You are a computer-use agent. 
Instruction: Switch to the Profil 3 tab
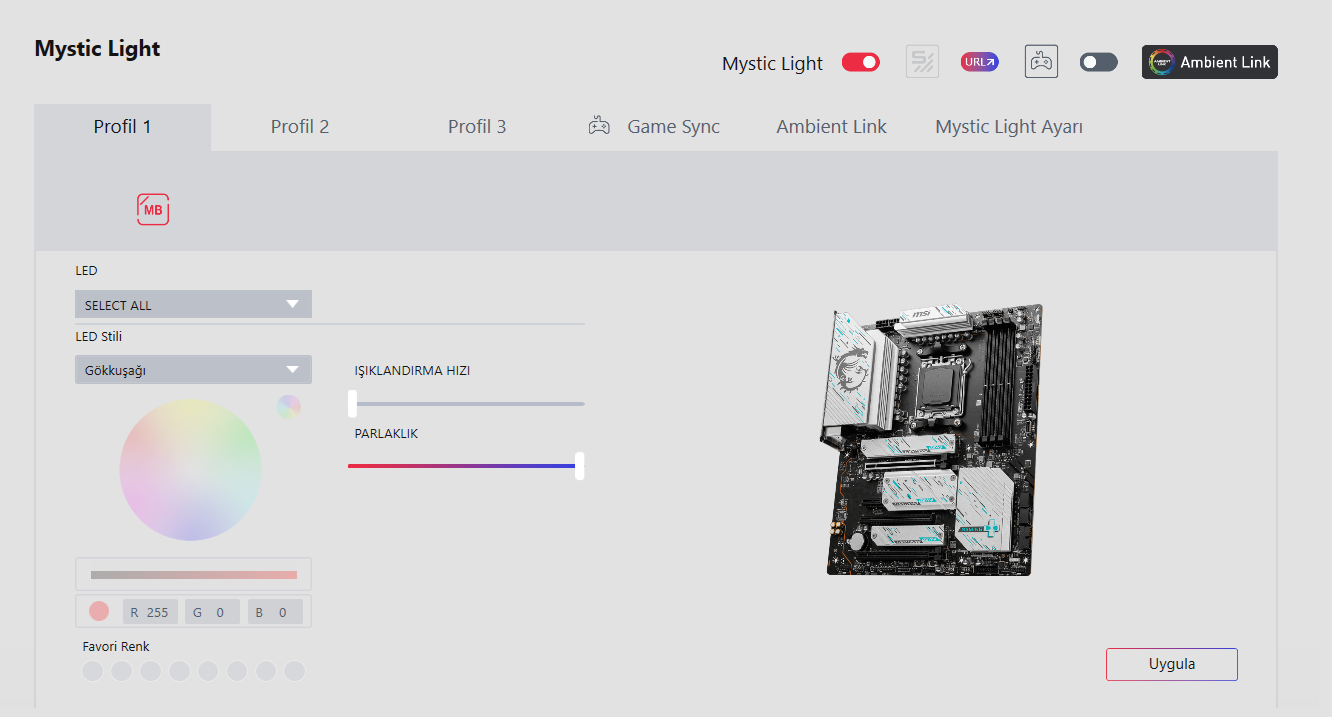tap(477, 127)
